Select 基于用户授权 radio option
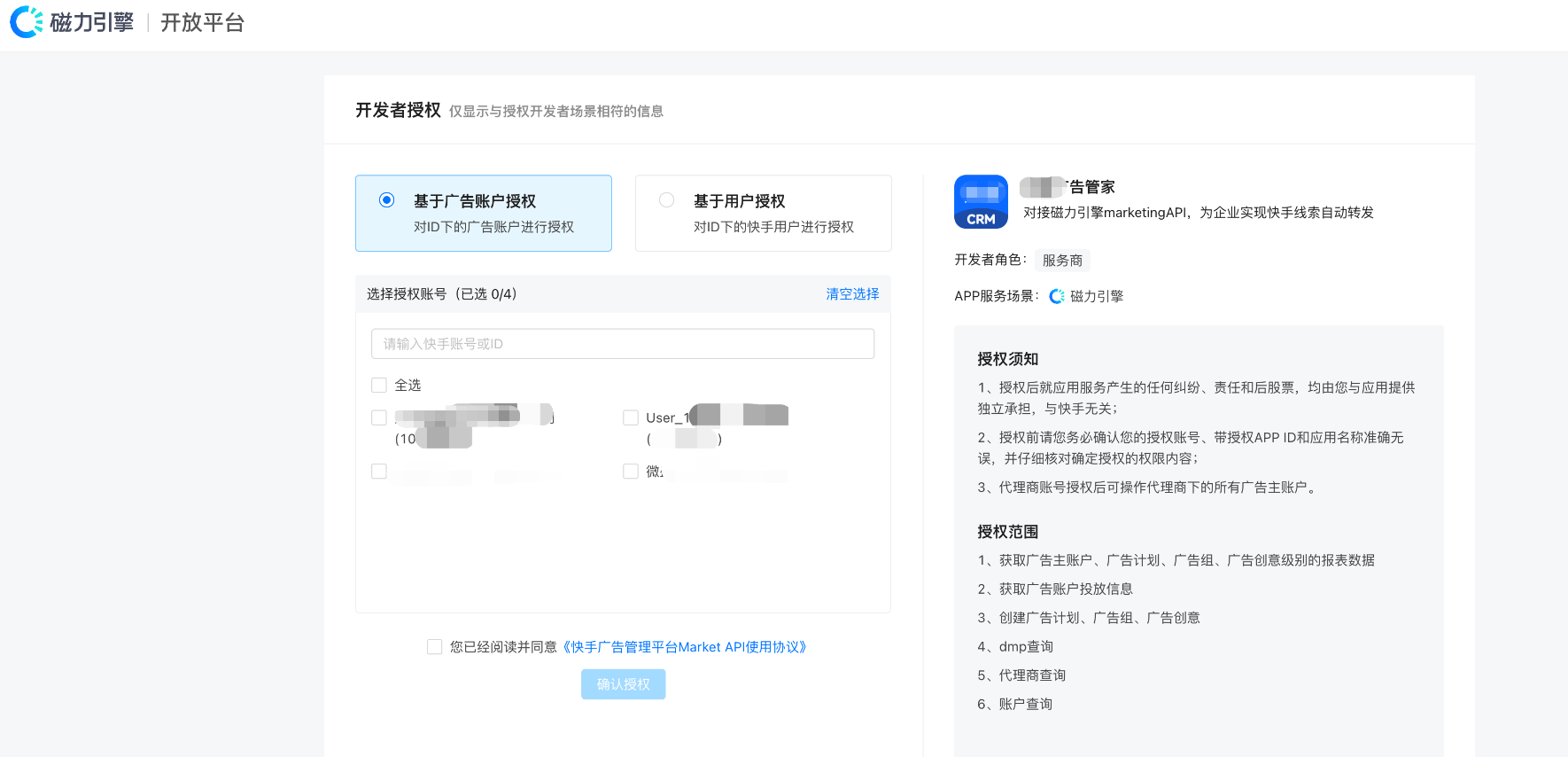The image size is (1568, 757). 667,200
